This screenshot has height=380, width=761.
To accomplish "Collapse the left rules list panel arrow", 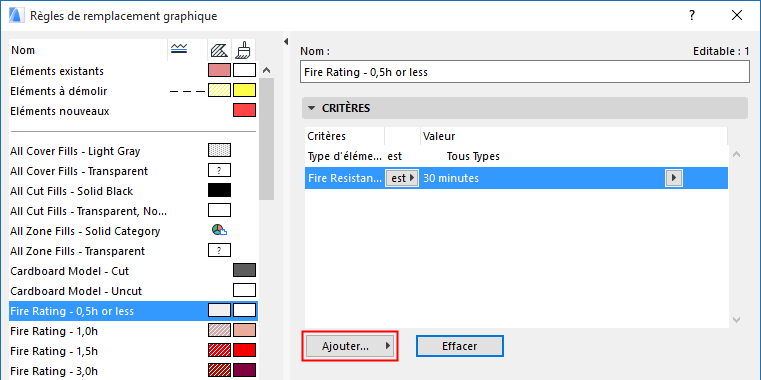I will [286, 42].
